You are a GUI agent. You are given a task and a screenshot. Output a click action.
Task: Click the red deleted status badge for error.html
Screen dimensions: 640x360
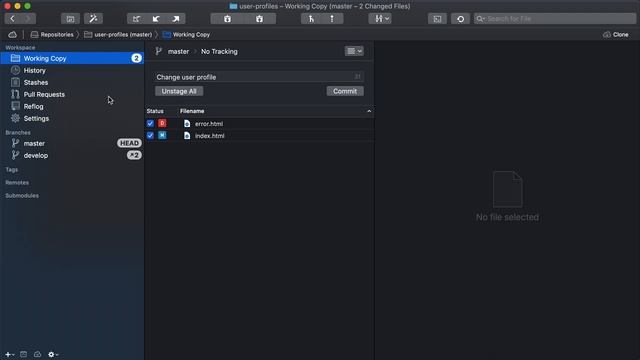(162, 123)
